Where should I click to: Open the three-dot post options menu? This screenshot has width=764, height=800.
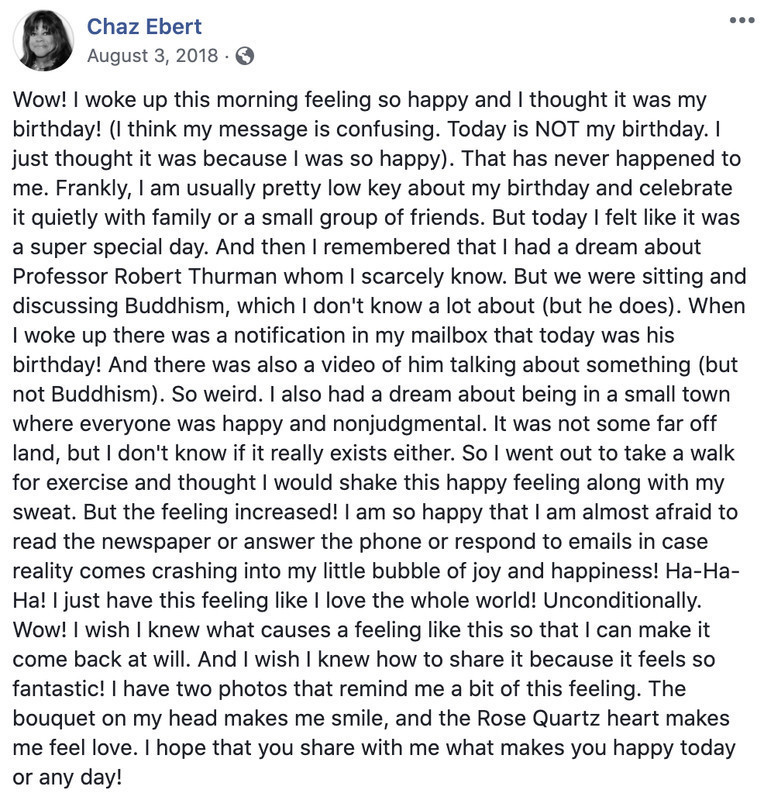(742, 20)
